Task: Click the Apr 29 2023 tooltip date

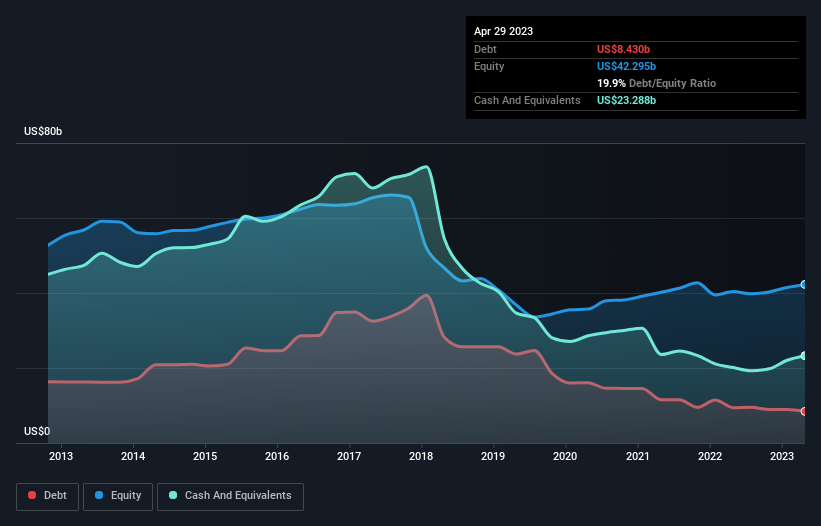Action: (x=503, y=31)
